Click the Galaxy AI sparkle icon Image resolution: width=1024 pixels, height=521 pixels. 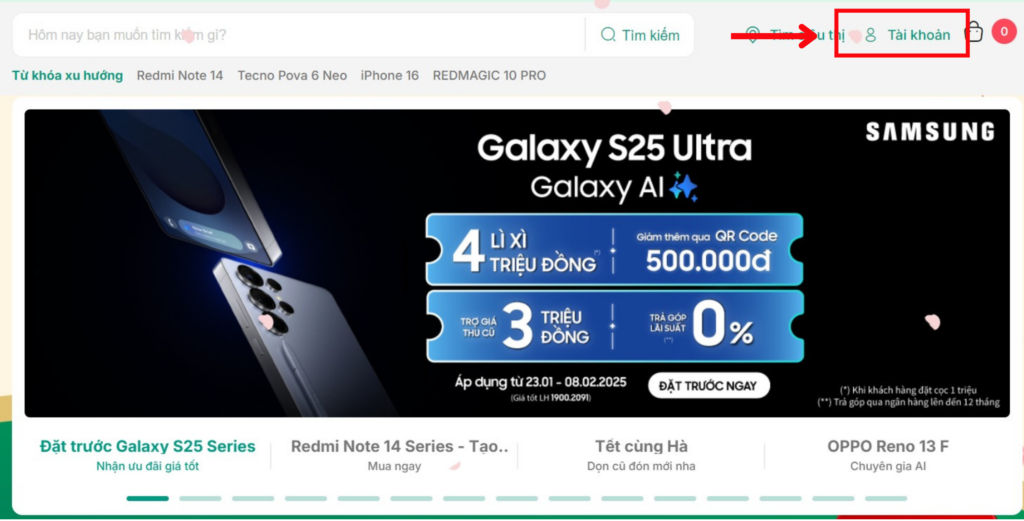684,187
